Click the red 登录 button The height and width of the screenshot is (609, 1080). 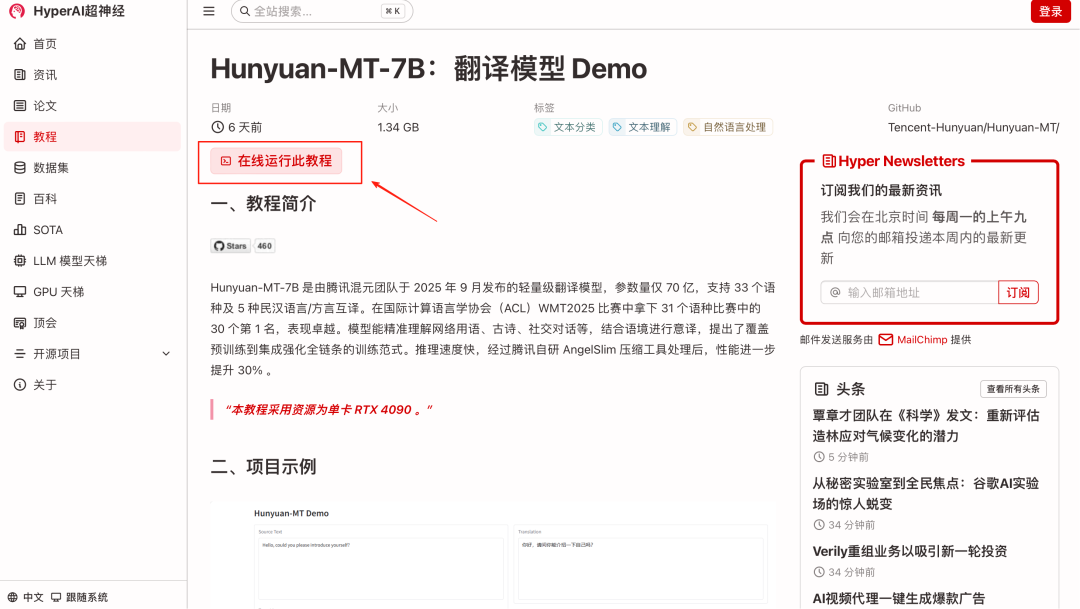point(1050,12)
